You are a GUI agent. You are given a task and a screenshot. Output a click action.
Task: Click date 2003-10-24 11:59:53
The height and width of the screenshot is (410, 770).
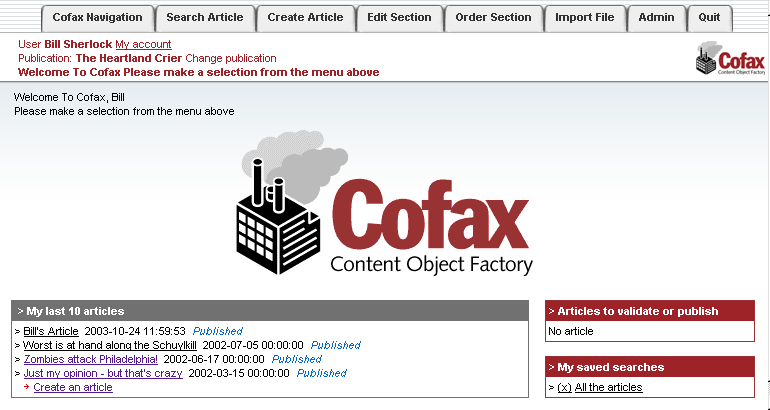pos(135,331)
